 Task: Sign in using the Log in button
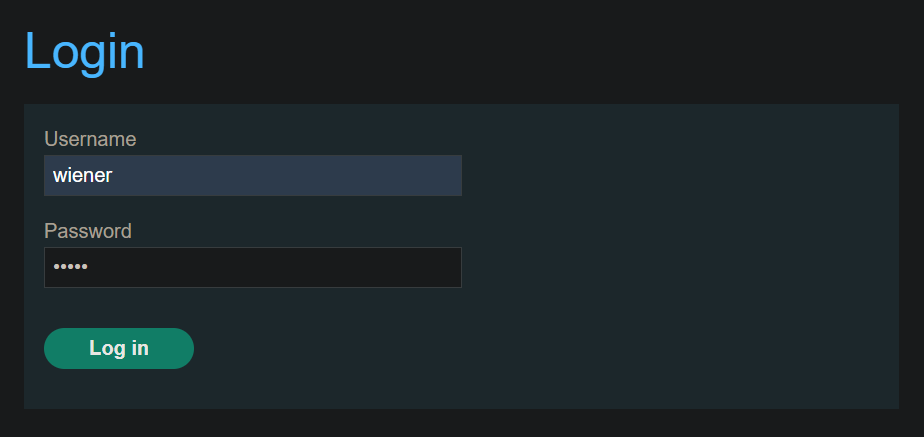118,348
